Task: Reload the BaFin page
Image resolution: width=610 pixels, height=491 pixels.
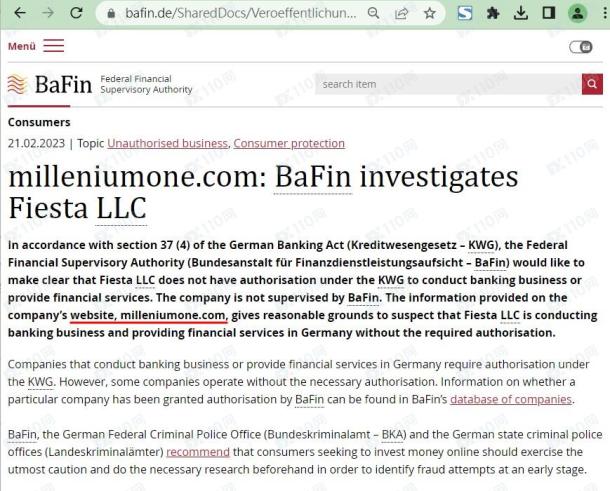Action: point(76,13)
